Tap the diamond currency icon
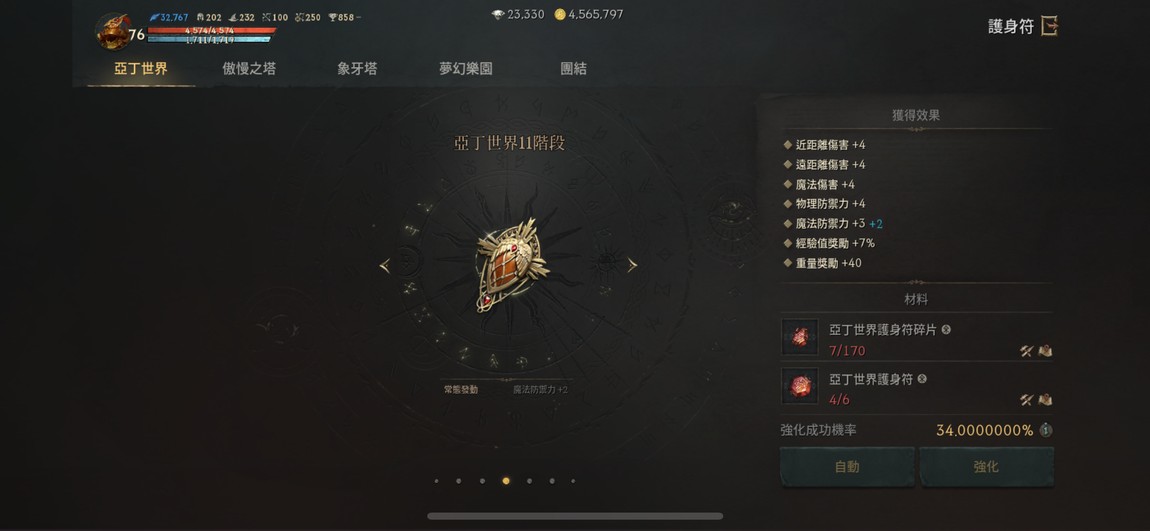The height and width of the screenshot is (531, 1150). tap(498, 15)
